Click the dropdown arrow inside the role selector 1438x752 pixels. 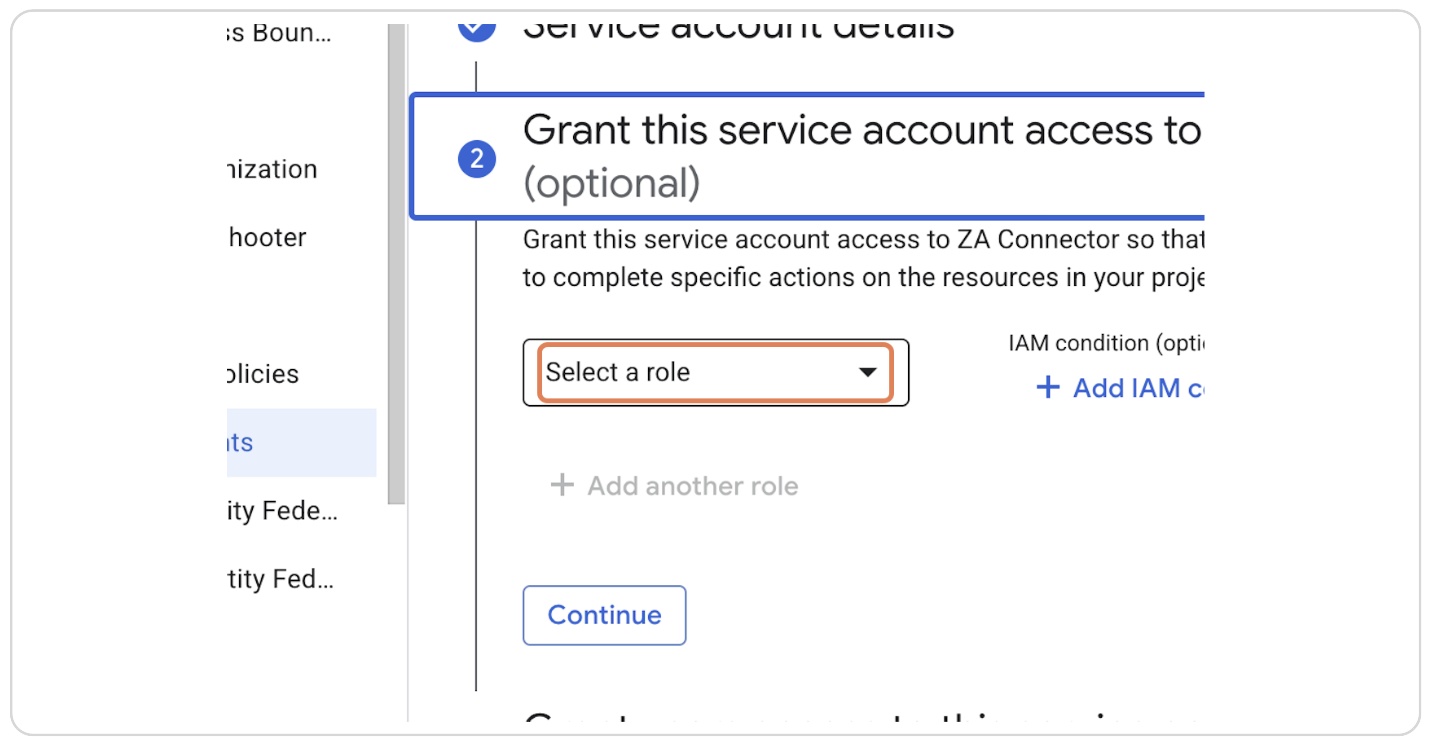866,372
